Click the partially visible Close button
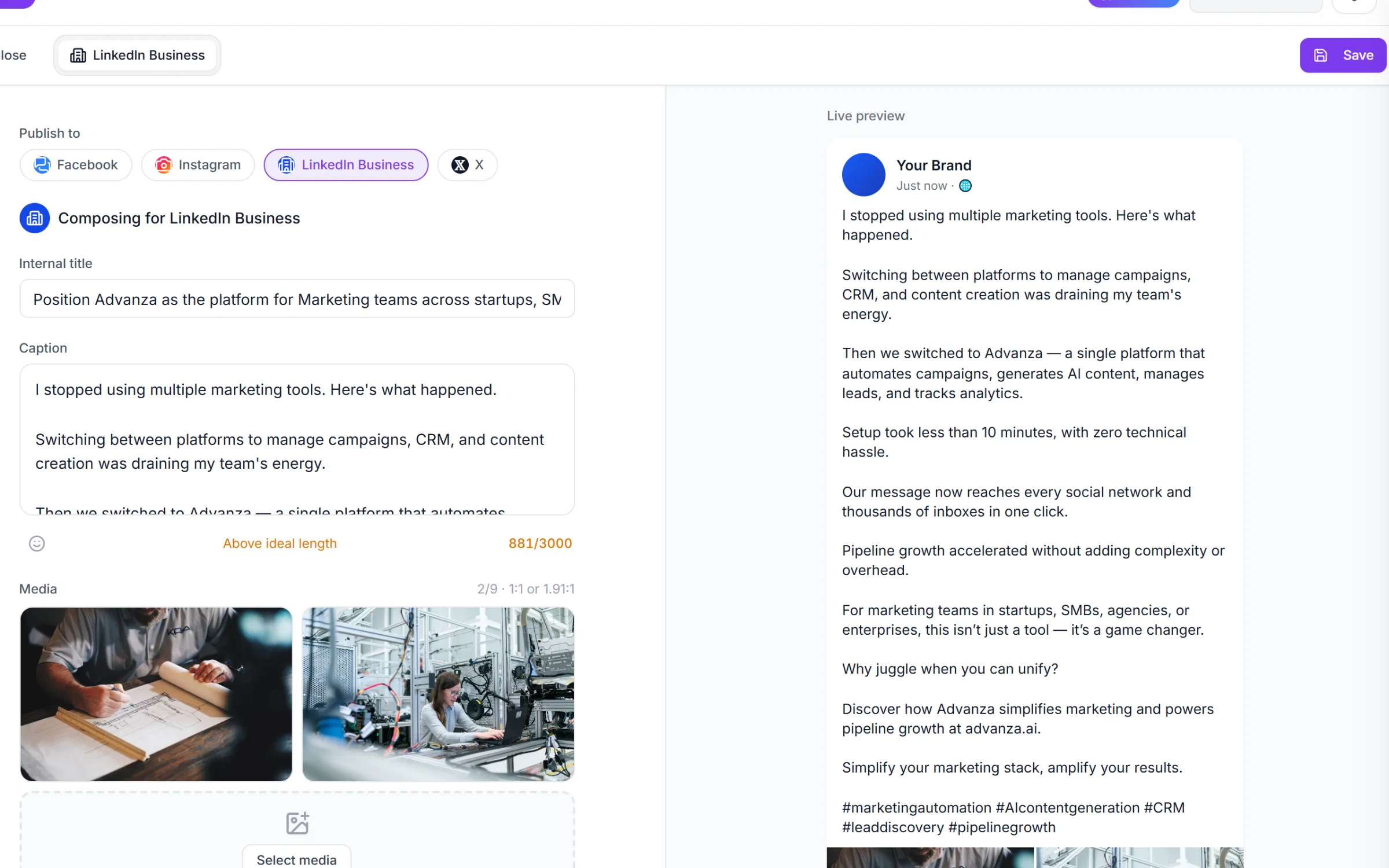 click(13, 55)
